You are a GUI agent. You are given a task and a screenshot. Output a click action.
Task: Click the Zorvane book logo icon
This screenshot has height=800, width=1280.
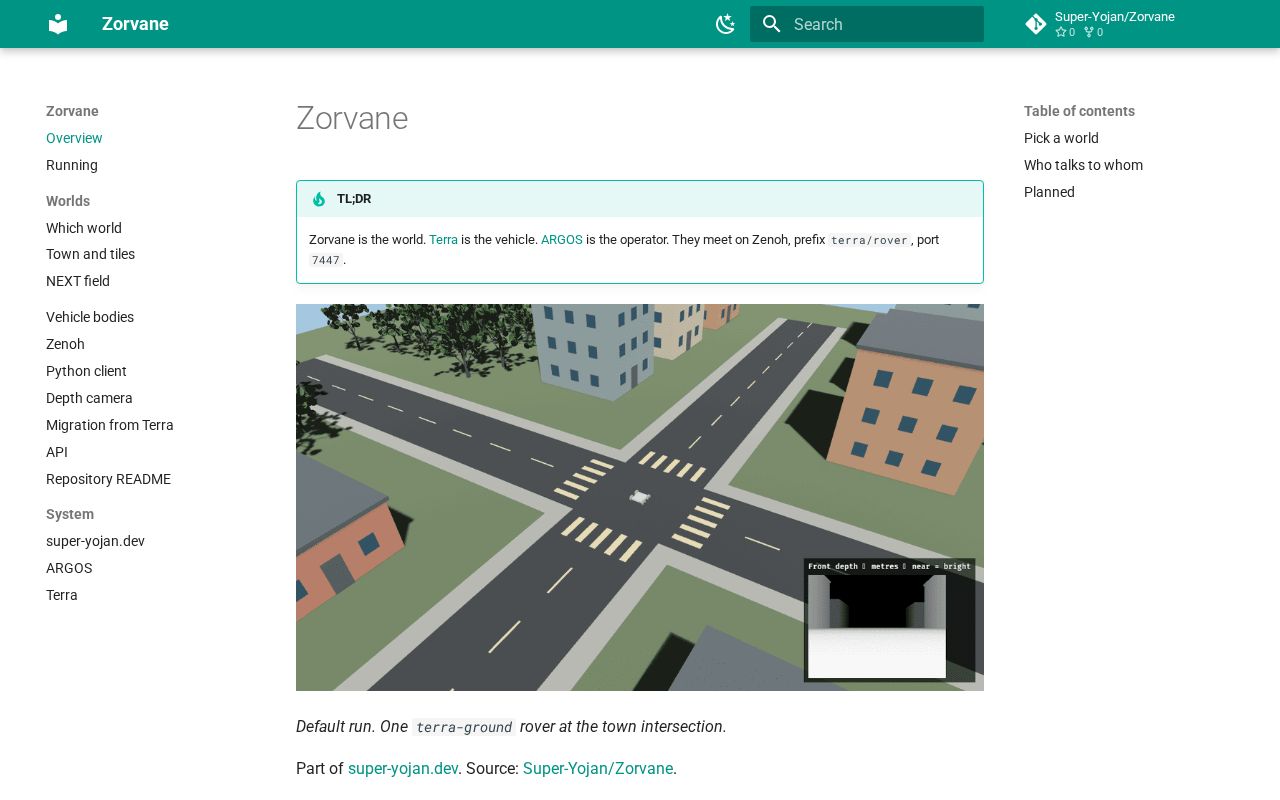(58, 24)
